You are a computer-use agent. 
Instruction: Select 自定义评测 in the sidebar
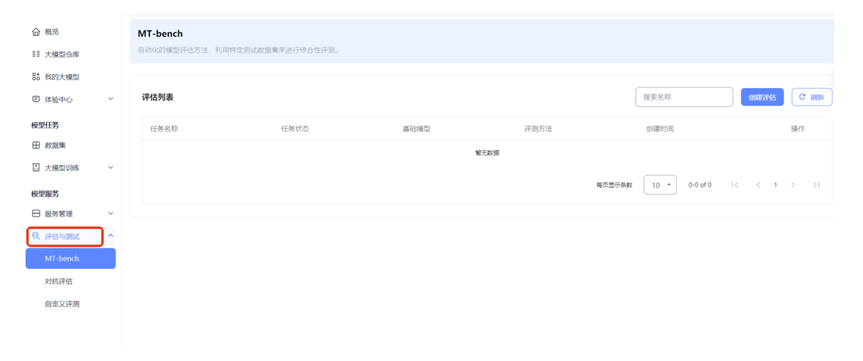pos(62,304)
